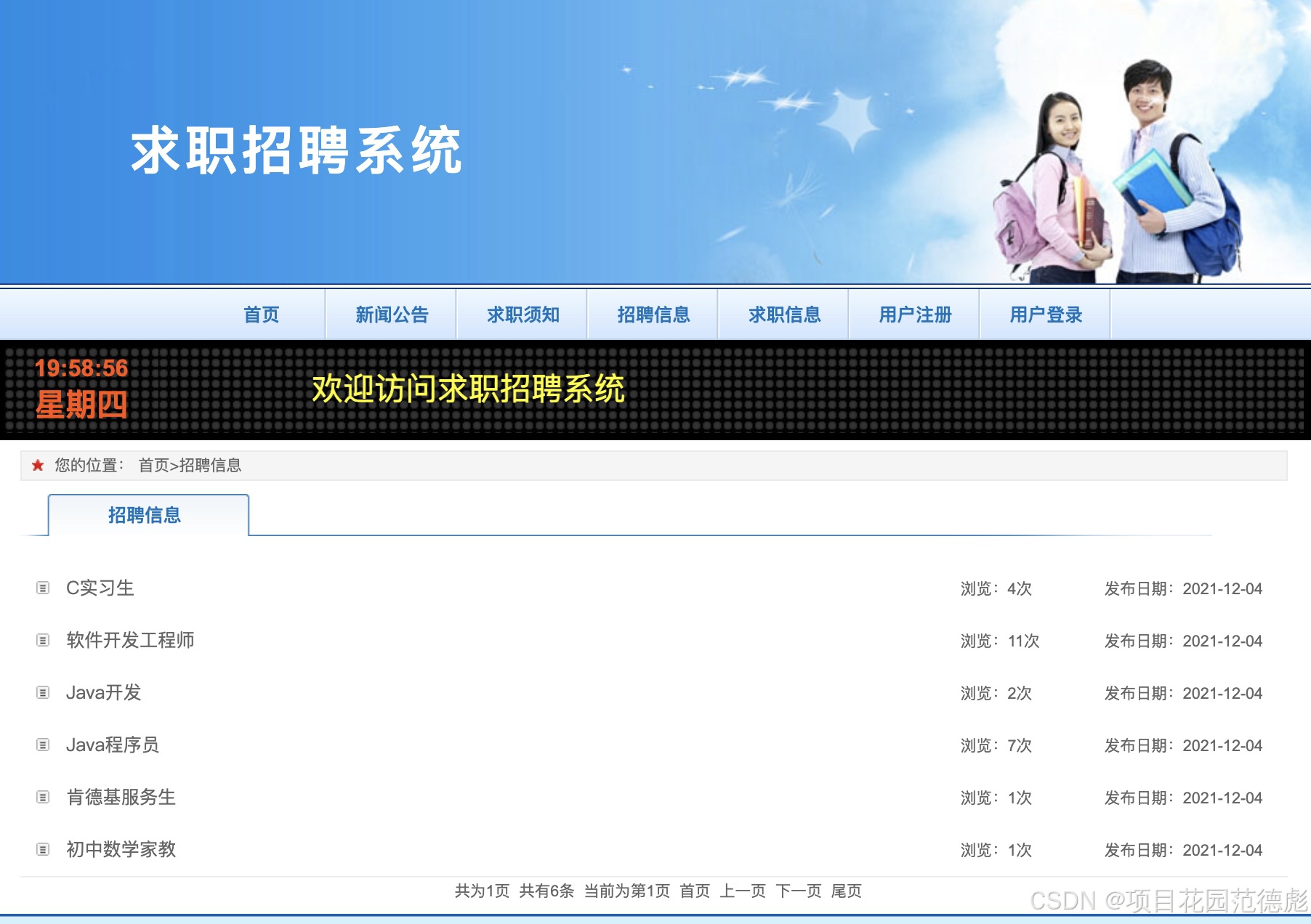The width and height of the screenshot is (1311, 924).
Task: Click 浏览: 4次 in C实习生 row
Action: point(996,588)
